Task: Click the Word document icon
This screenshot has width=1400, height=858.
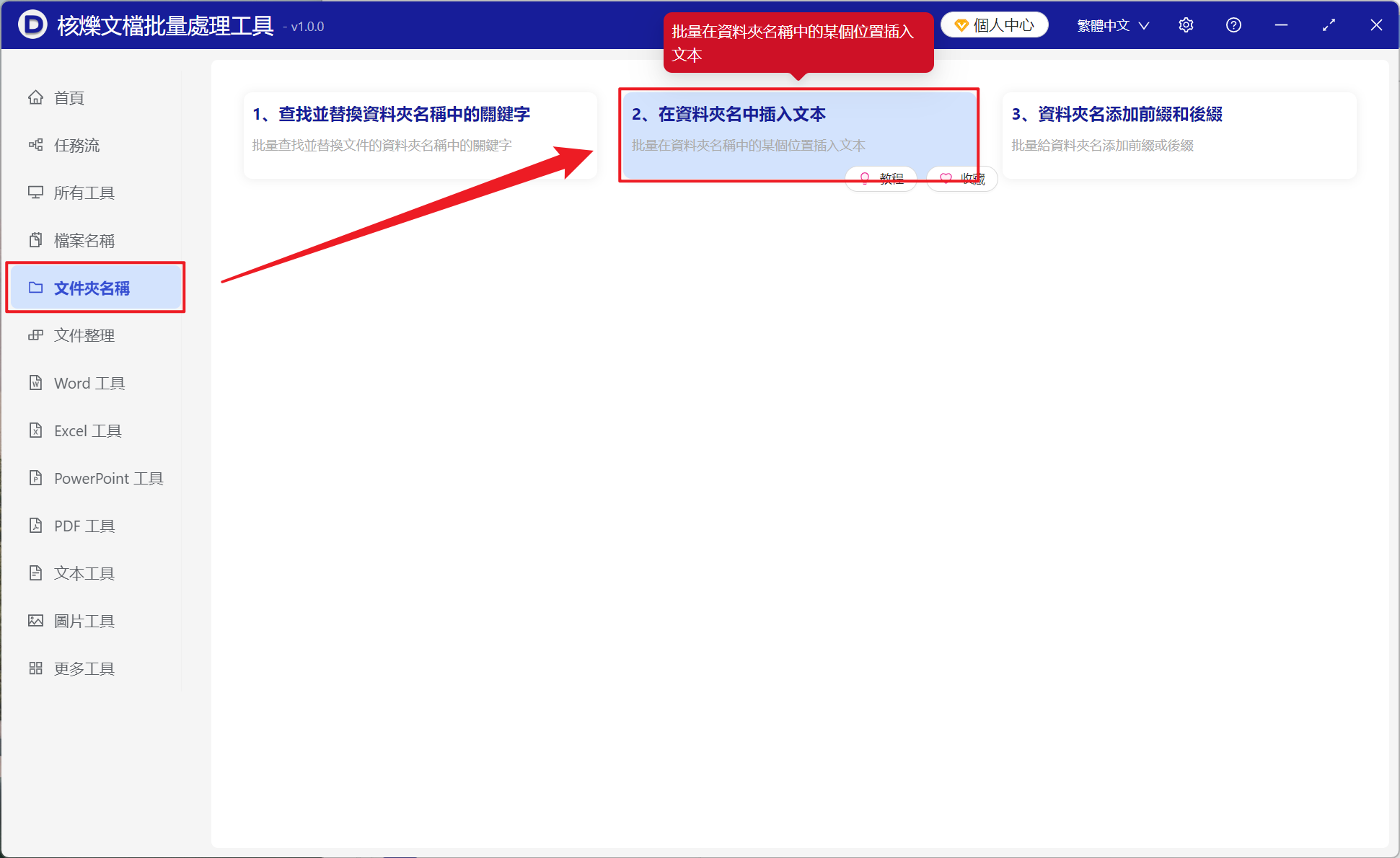Action: coord(35,383)
